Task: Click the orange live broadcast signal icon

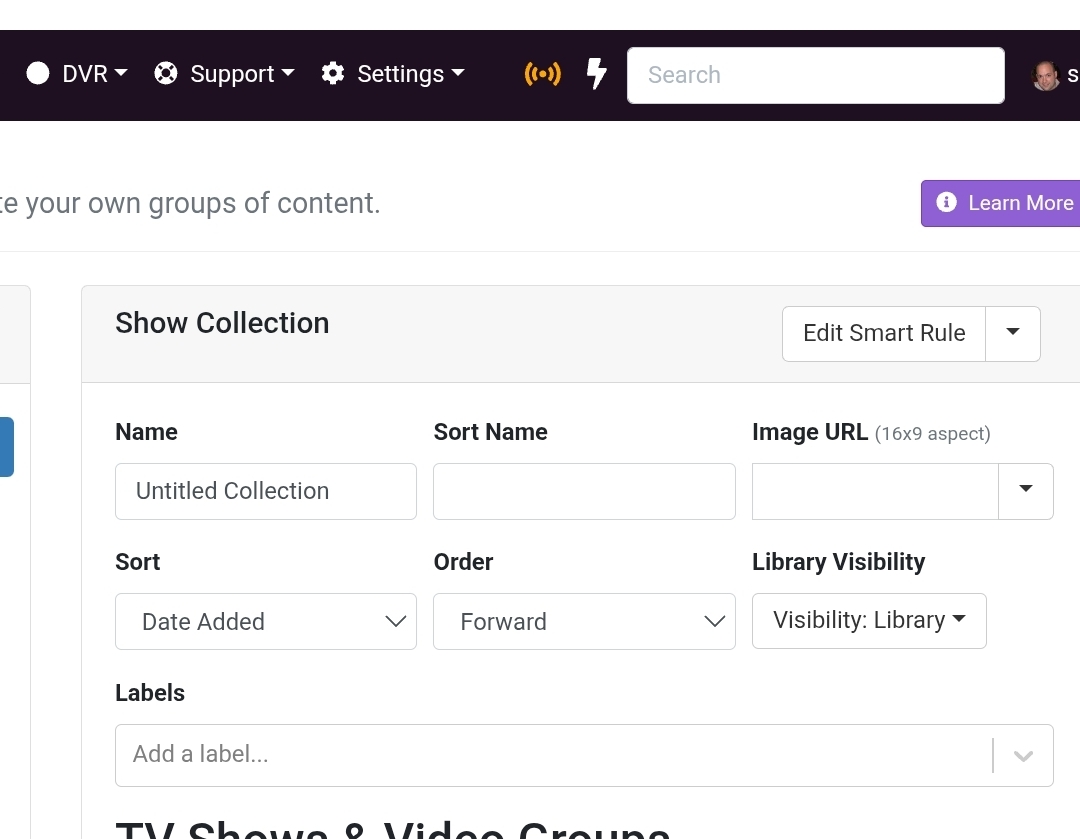Action: pos(542,74)
